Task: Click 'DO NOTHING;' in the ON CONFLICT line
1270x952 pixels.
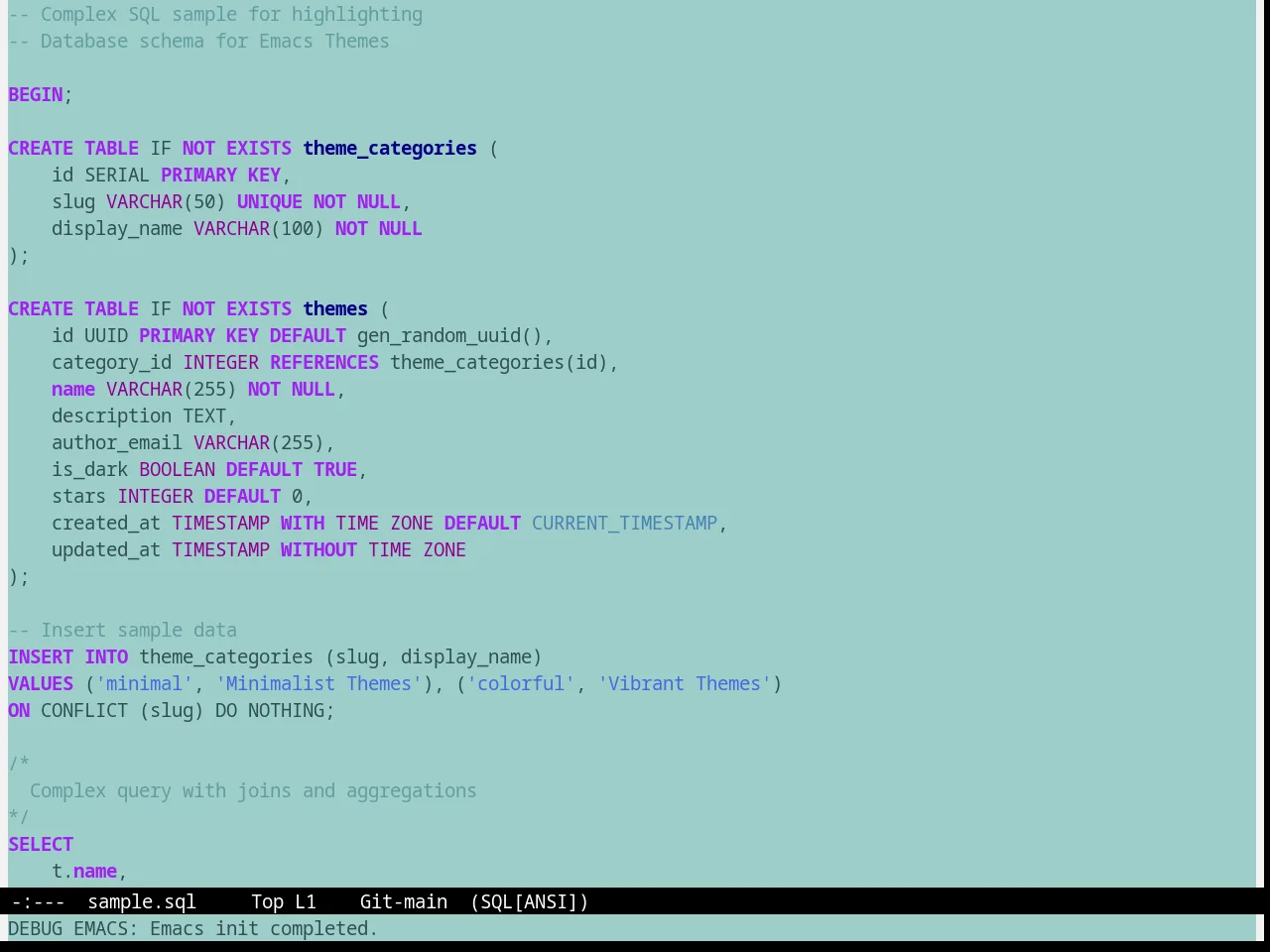Action: (276, 710)
